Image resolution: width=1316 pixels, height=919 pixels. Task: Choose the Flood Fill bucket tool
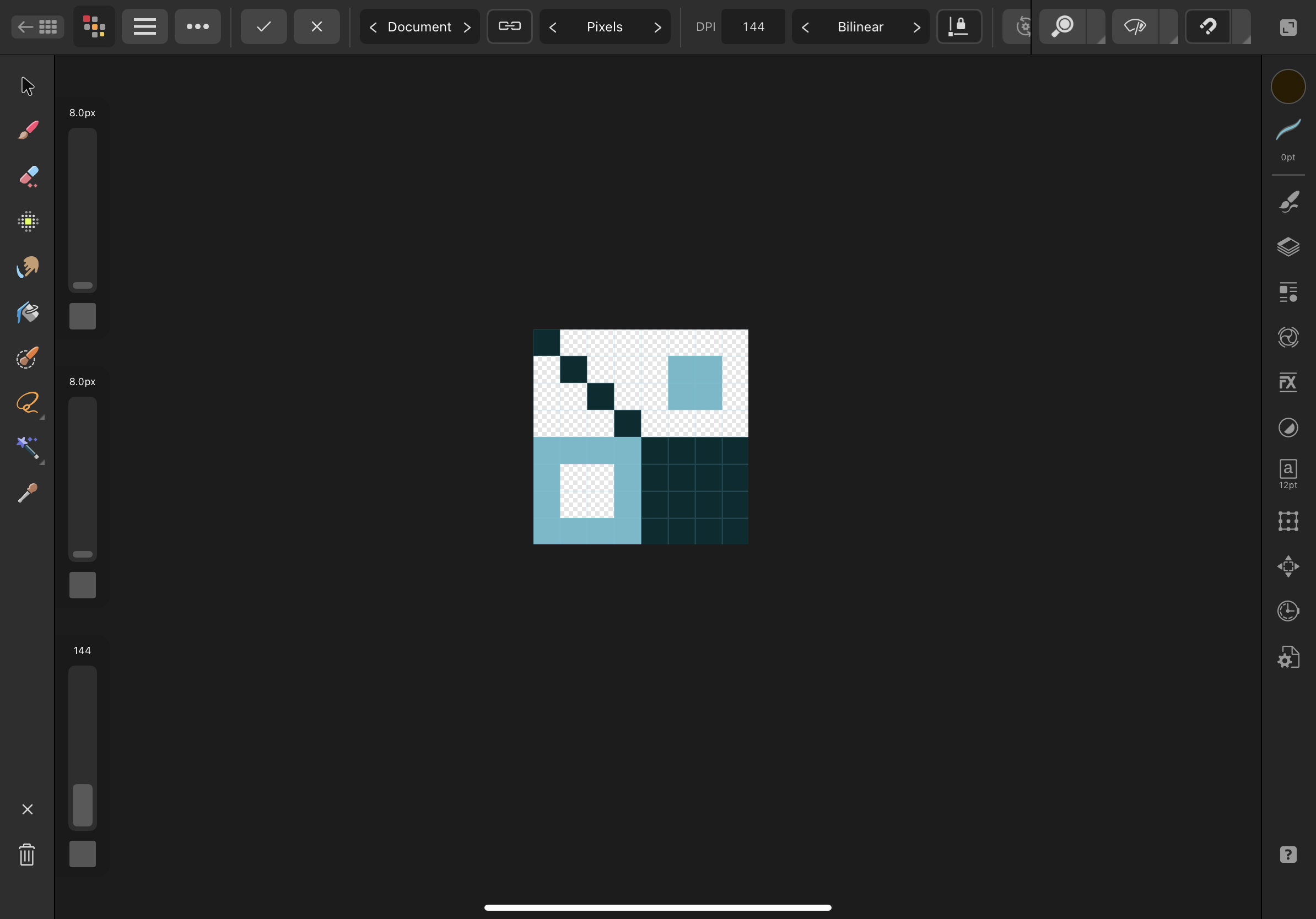(x=28, y=313)
